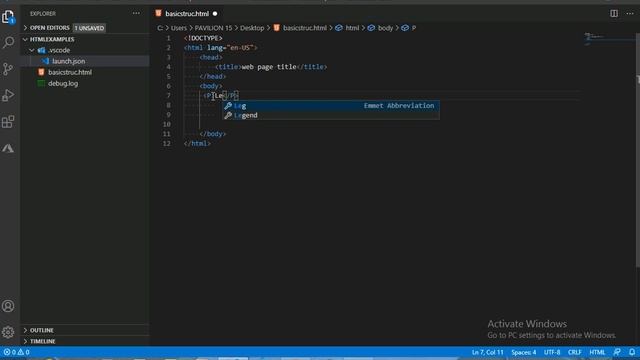Place cursor on the DOCTYPE line
This screenshot has height=360, width=640.
coord(203,38)
